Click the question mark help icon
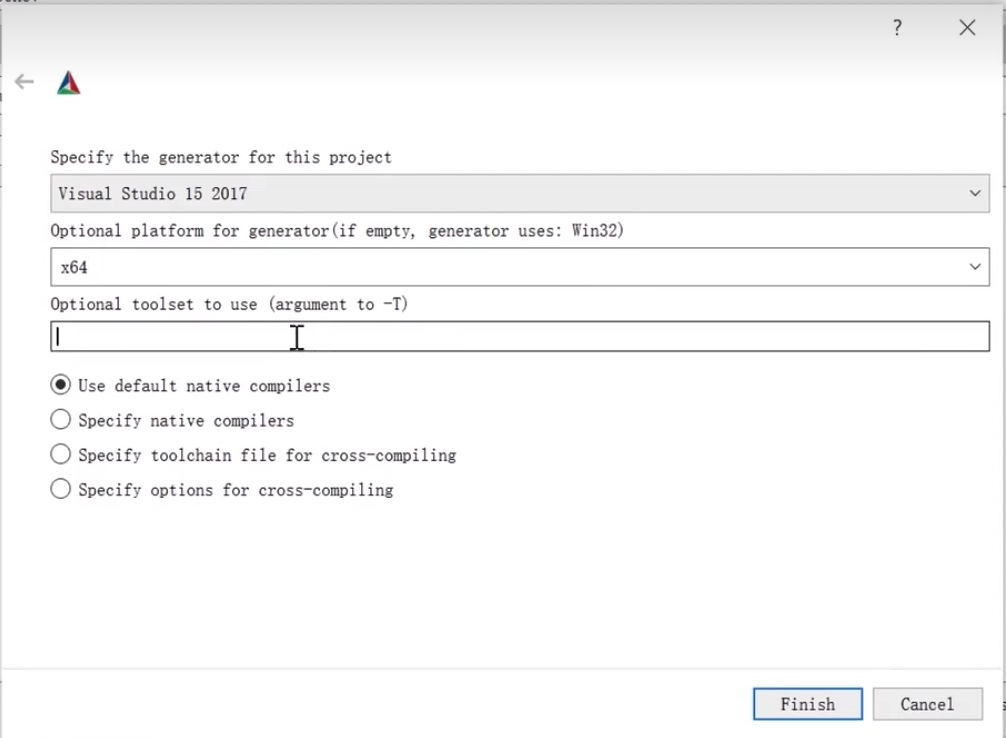The height and width of the screenshot is (738, 1006). pyautogui.click(x=897, y=28)
